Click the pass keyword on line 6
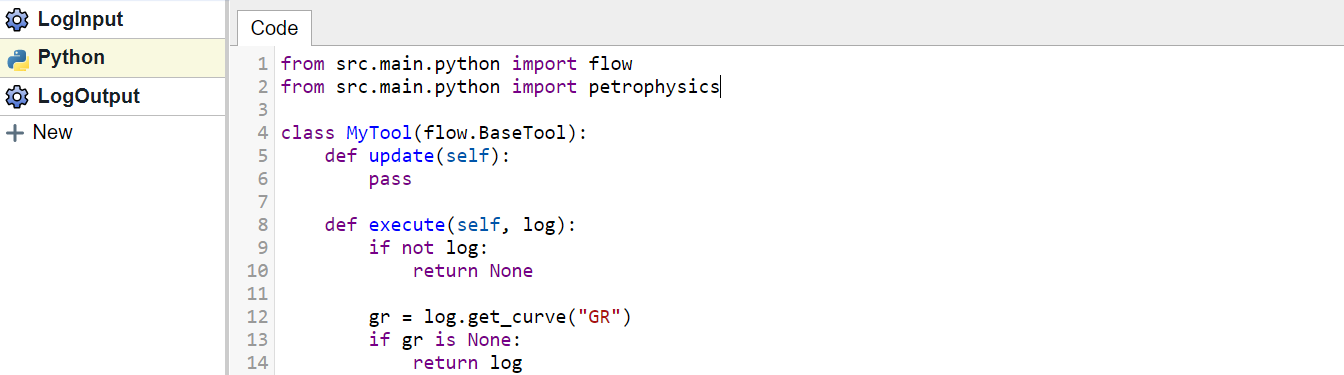The height and width of the screenshot is (375, 1344). [390, 179]
